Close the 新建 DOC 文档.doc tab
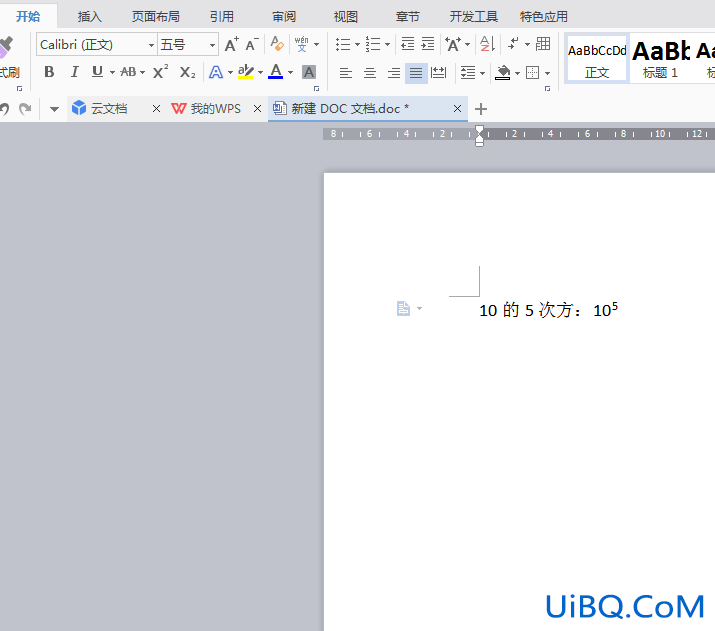 [457, 109]
